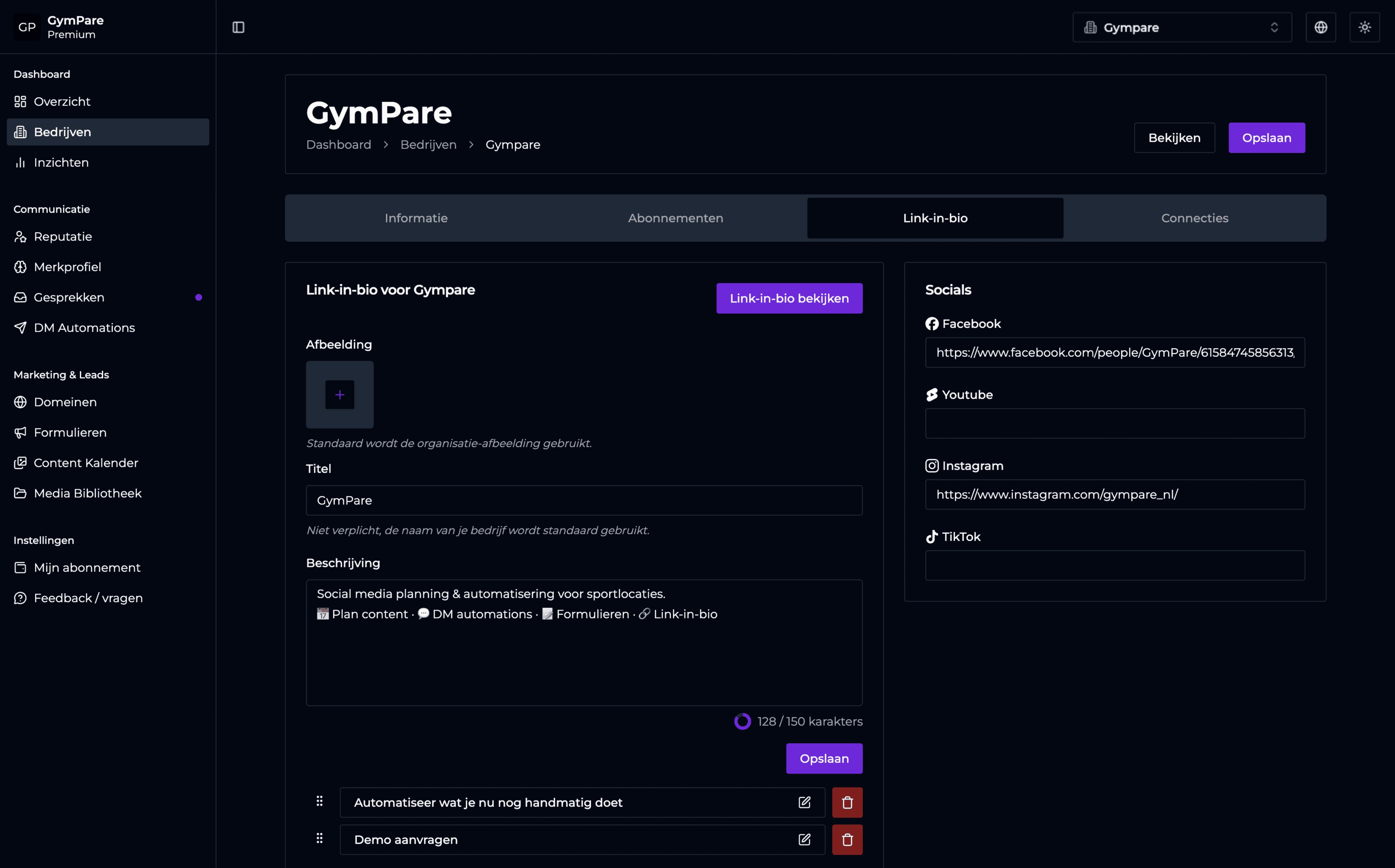The height and width of the screenshot is (868, 1395).
Task: Click the Bekijken button
Action: [x=1174, y=138]
